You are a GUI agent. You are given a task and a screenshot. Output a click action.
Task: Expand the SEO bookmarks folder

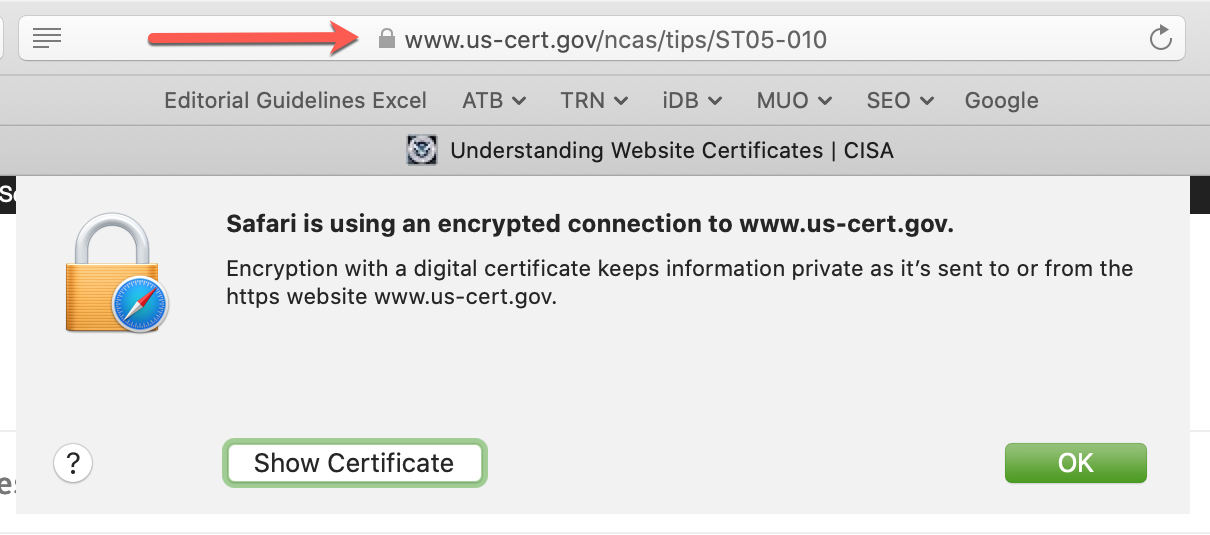coord(900,101)
